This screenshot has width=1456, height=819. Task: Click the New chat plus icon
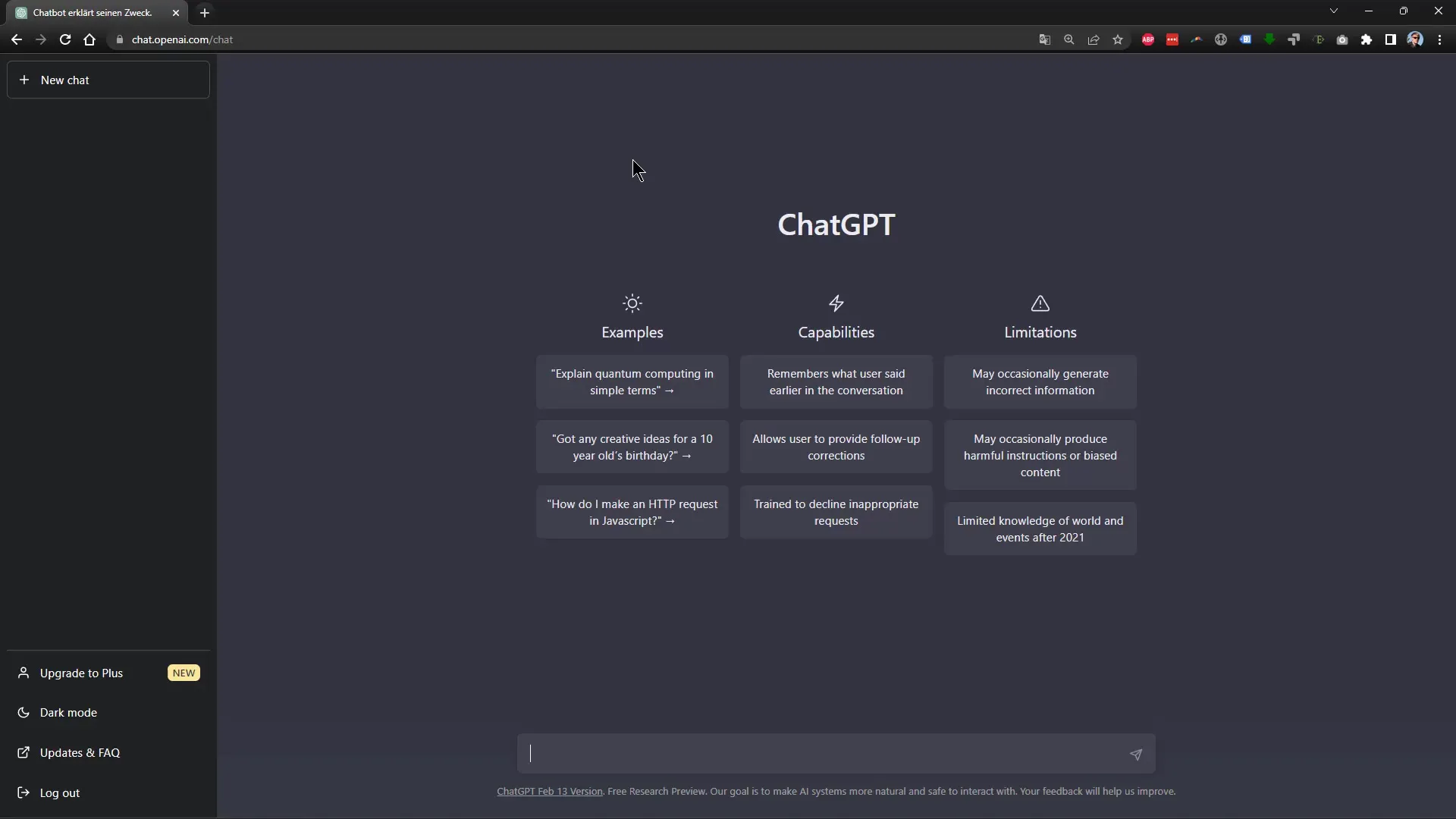[x=24, y=80]
